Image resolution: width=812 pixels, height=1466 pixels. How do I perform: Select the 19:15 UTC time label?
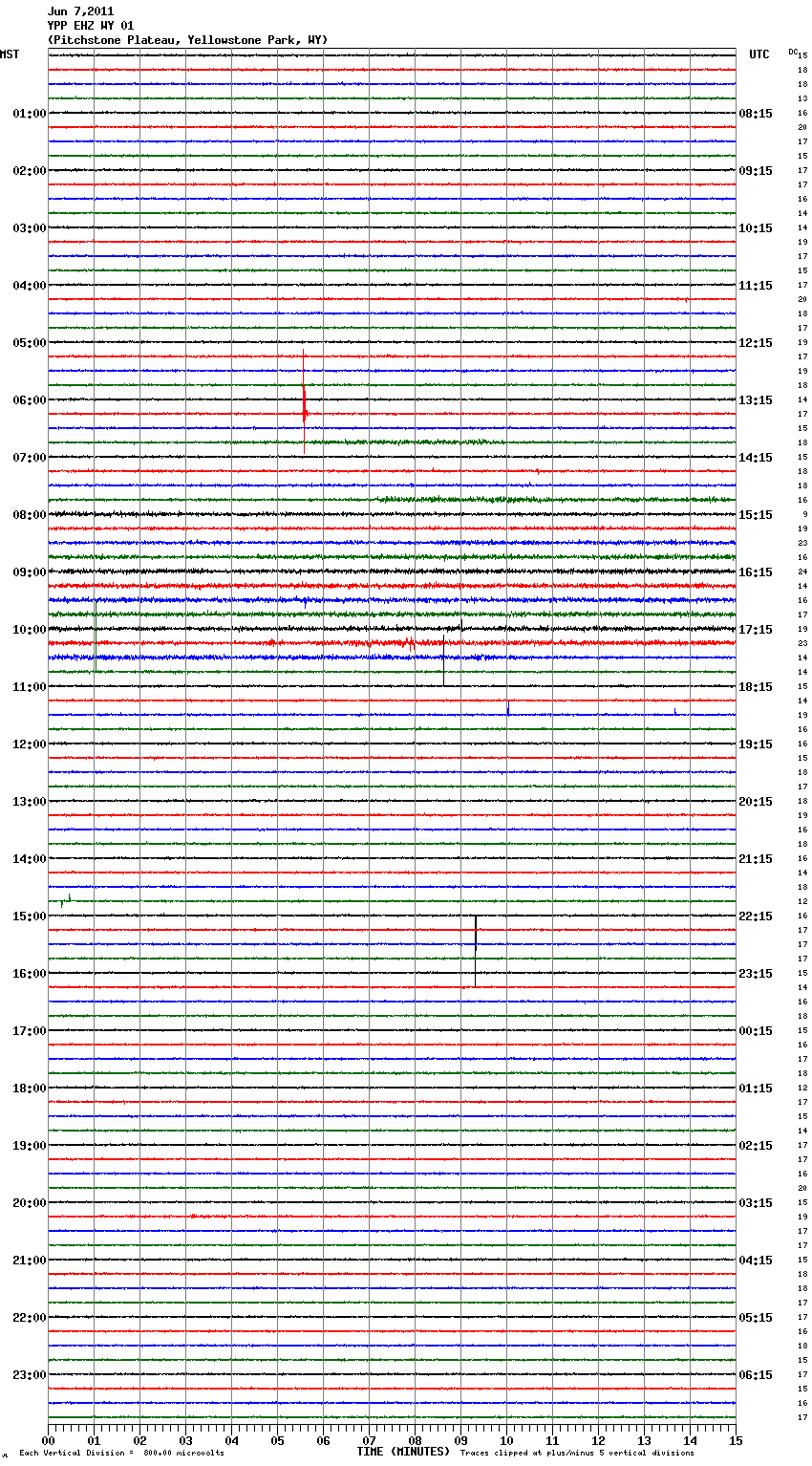tap(756, 744)
